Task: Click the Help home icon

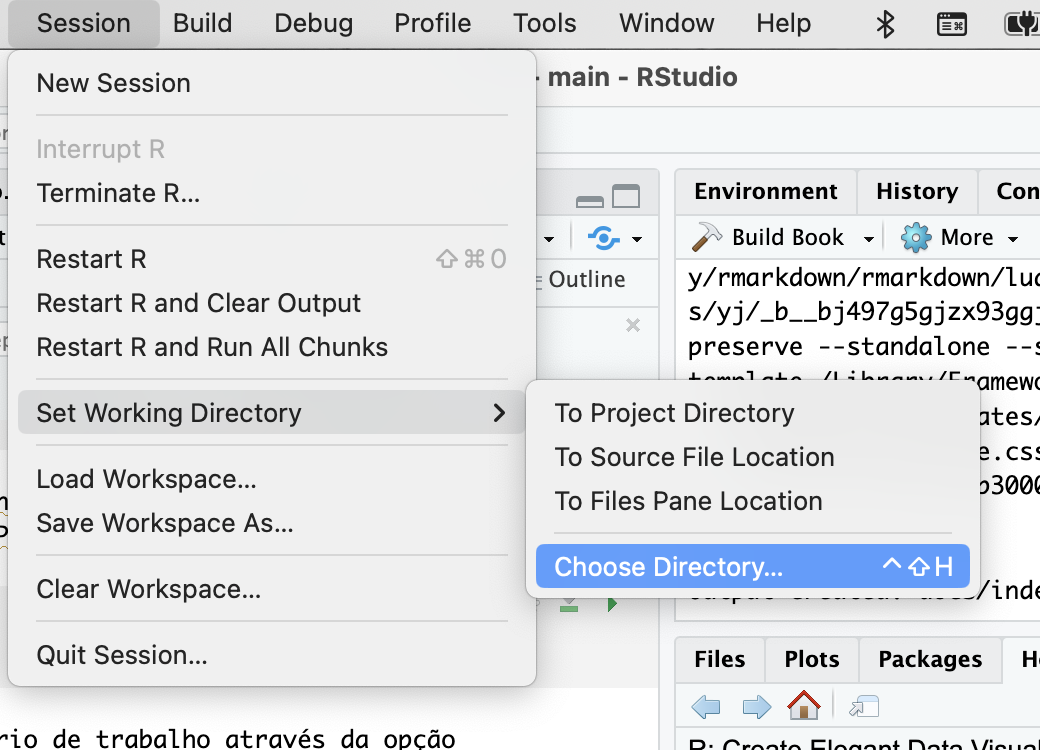Action: [803, 706]
